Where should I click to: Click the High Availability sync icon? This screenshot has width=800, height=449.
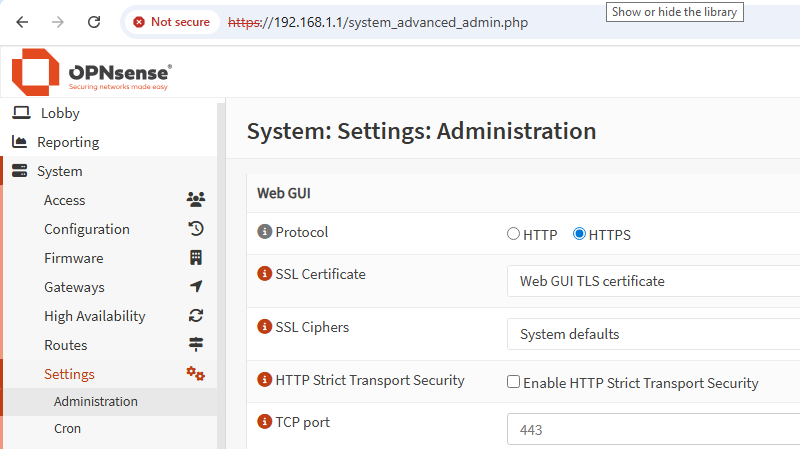click(196, 316)
